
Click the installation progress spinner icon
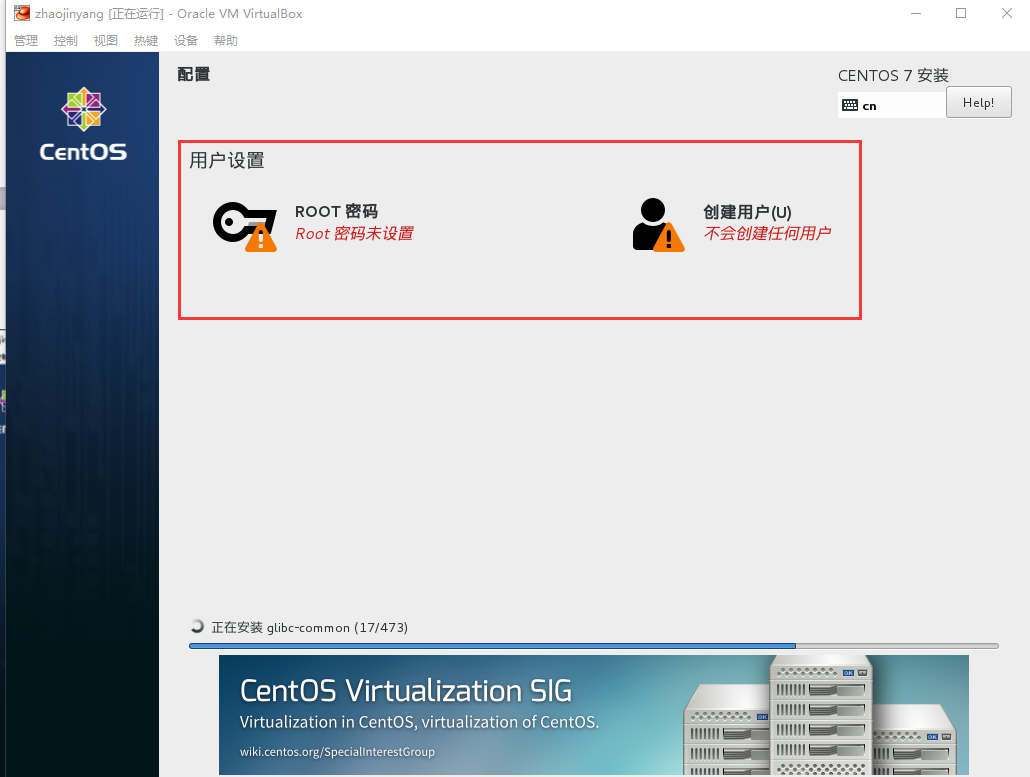pos(196,626)
